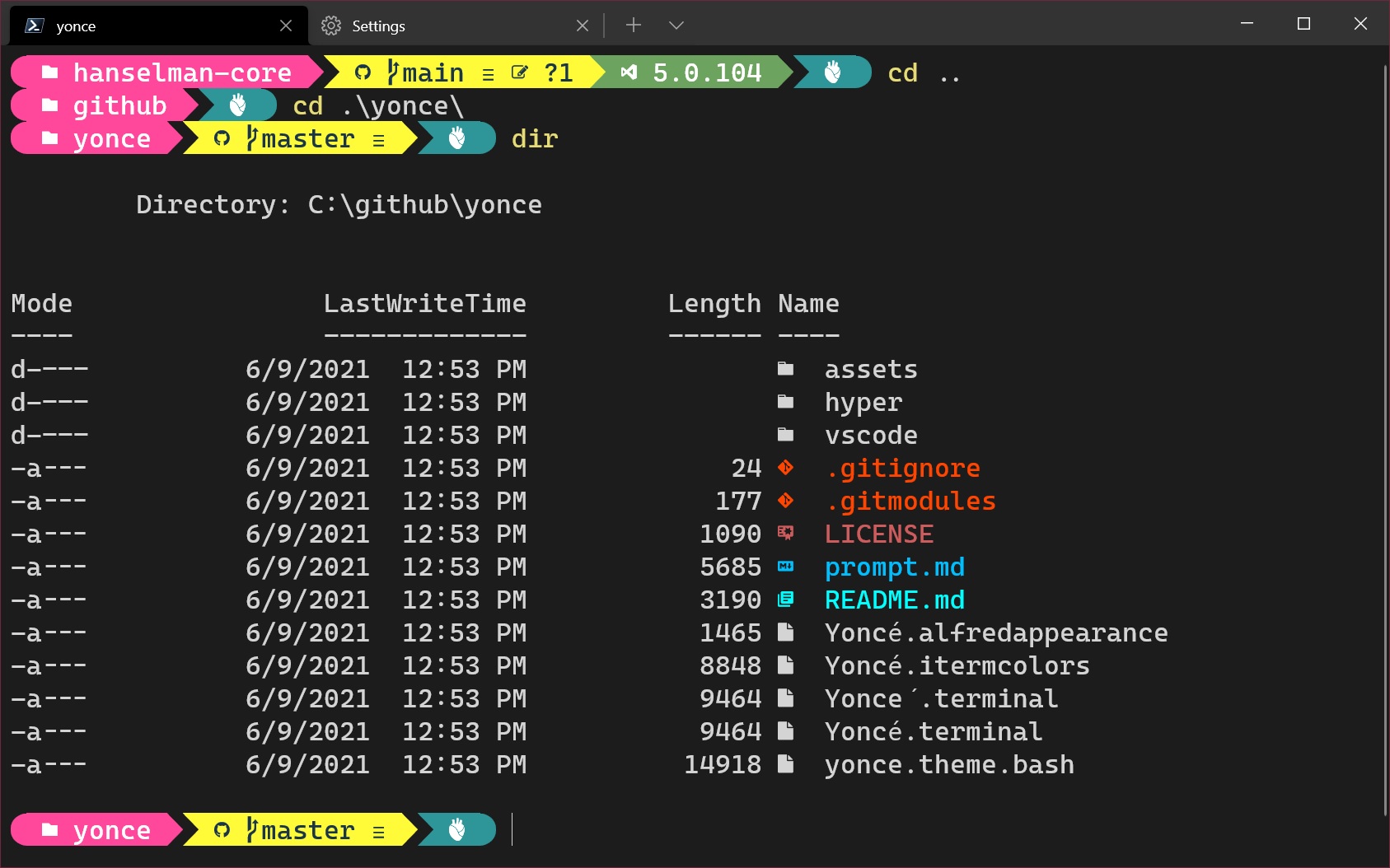The height and width of the screenshot is (868, 1390).
Task: Click the folder icon beside vscode
Action: coord(785,435)
